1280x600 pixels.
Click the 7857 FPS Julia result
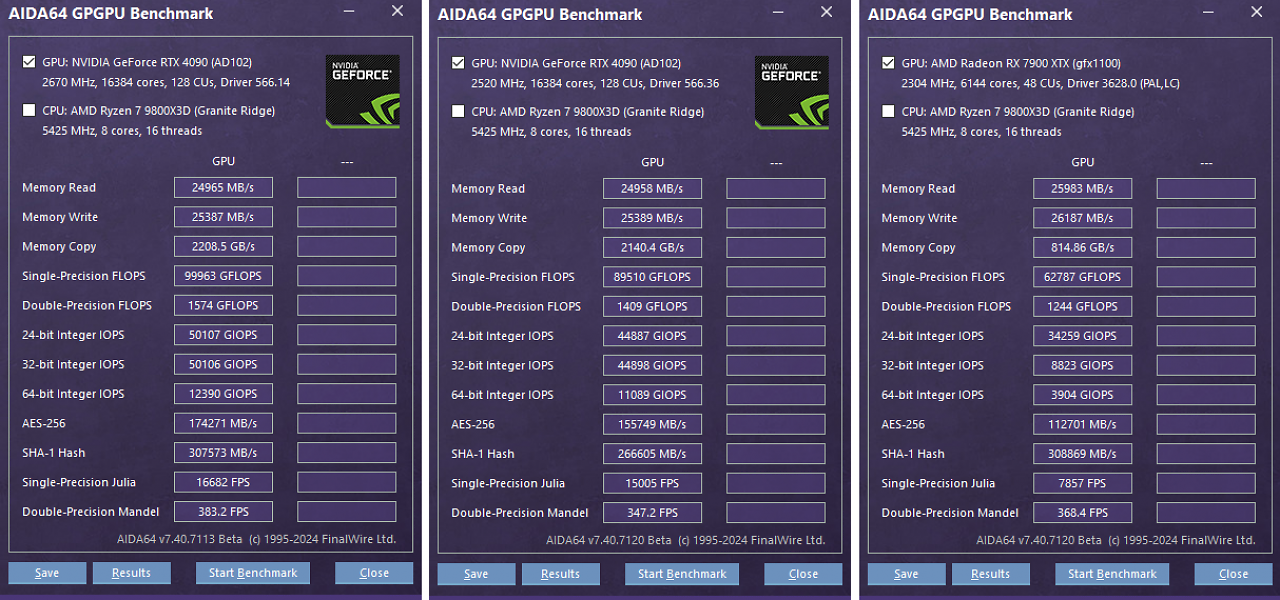pyautogui.click(x=1082, y=483)
